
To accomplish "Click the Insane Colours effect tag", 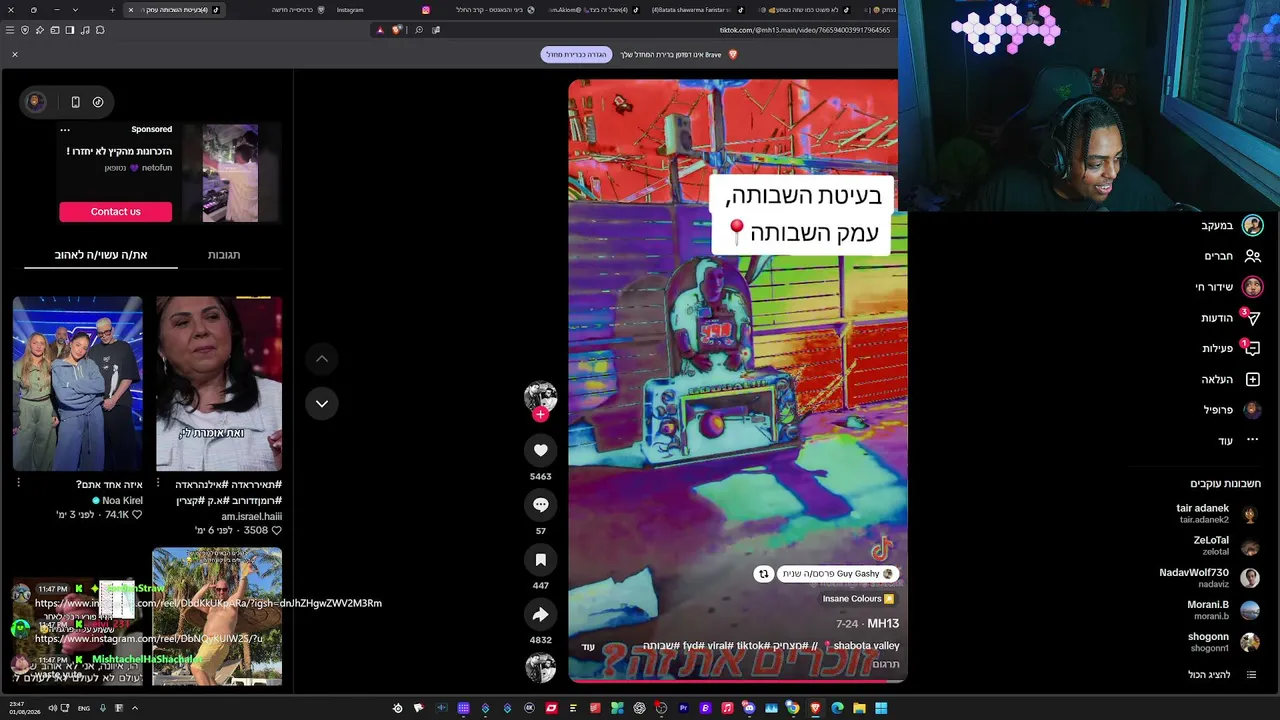I will click(x=858, y=599).
